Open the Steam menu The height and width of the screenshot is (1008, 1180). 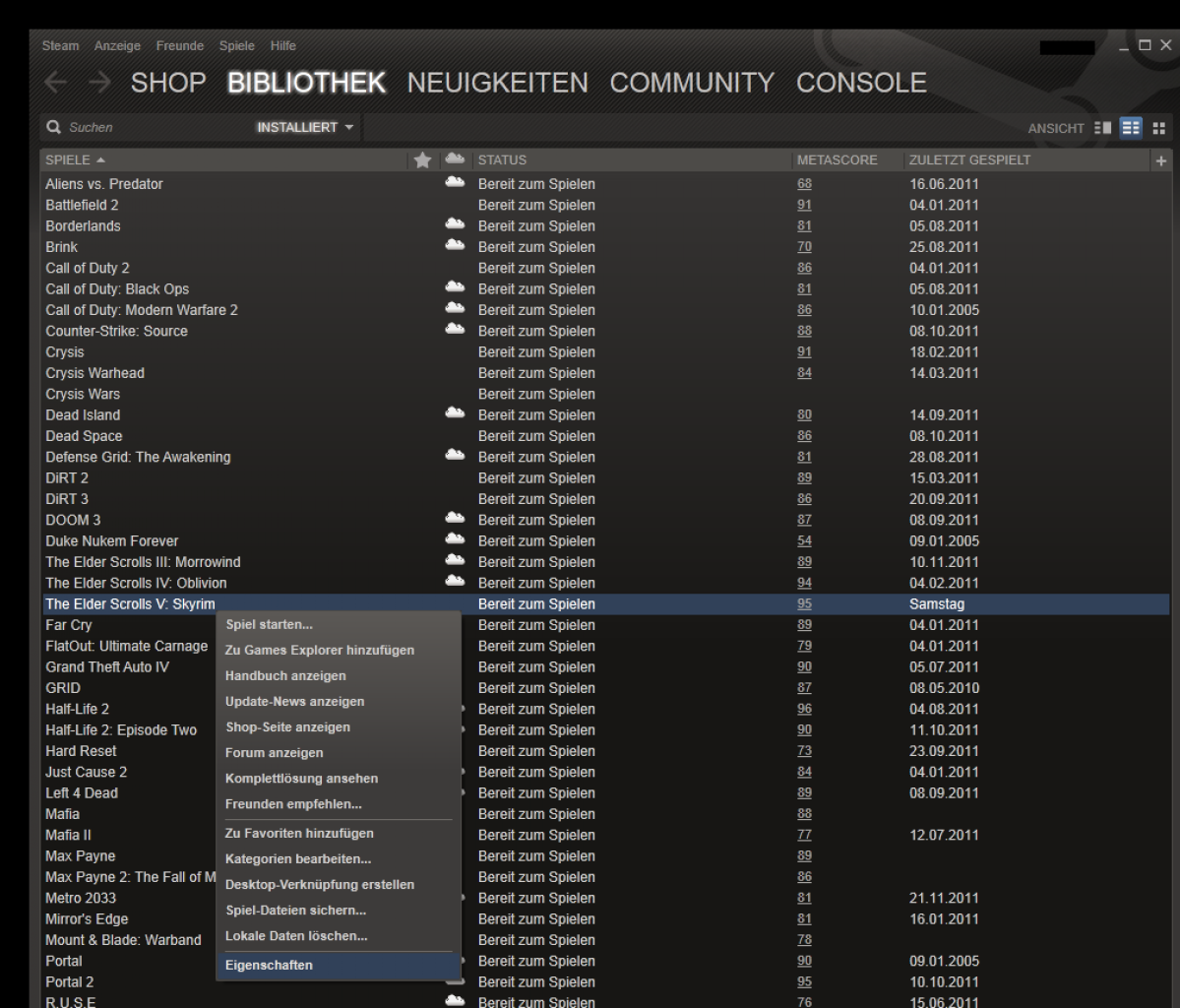click(60, 46)
